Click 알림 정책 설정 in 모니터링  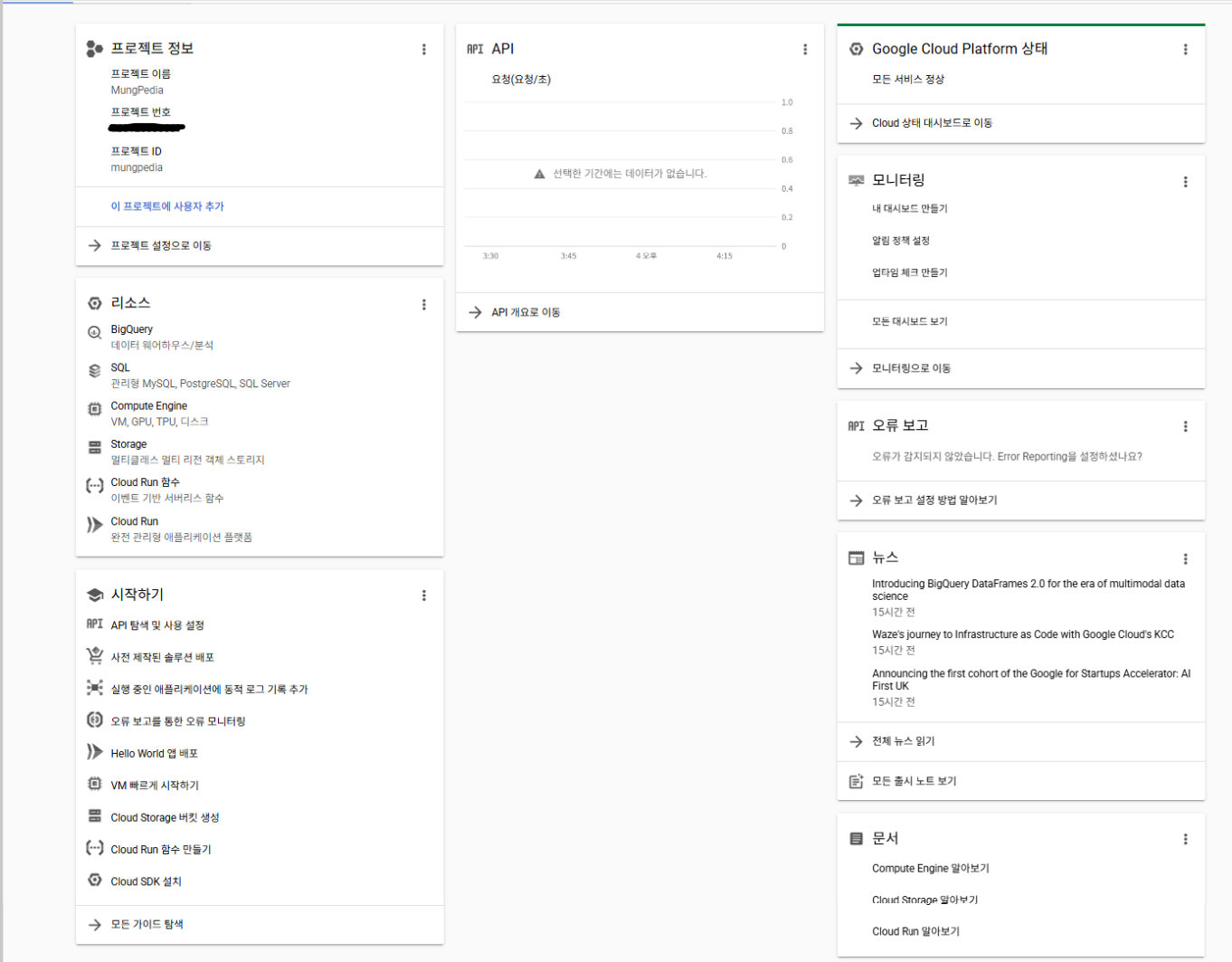(x=901, y=241)
